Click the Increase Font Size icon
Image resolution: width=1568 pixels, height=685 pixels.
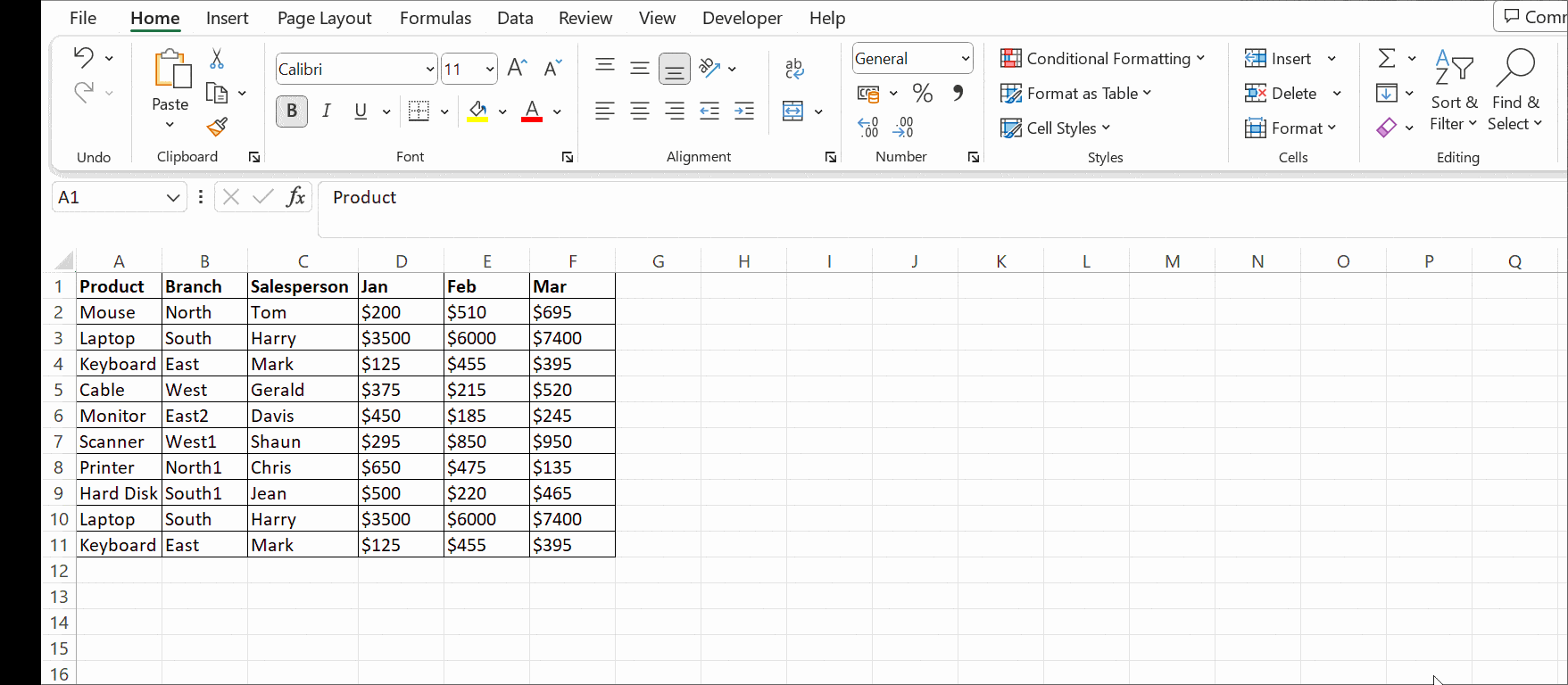tap(517, 69)
